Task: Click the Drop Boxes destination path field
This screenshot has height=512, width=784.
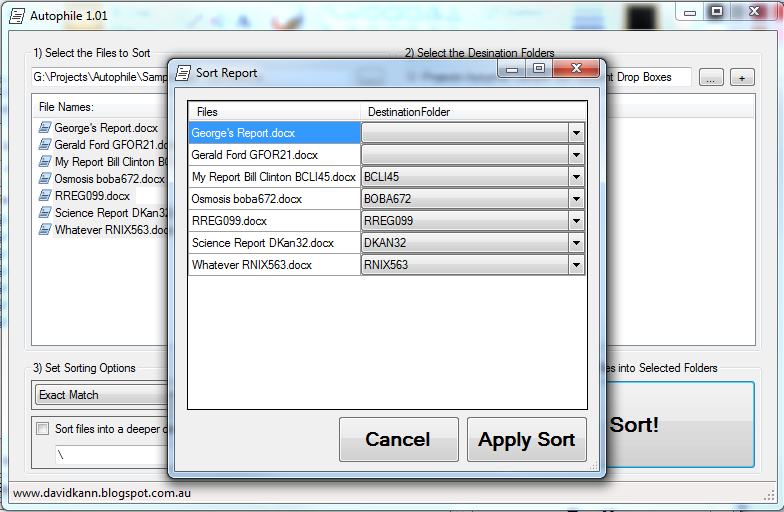Action: tap(648, 77)
